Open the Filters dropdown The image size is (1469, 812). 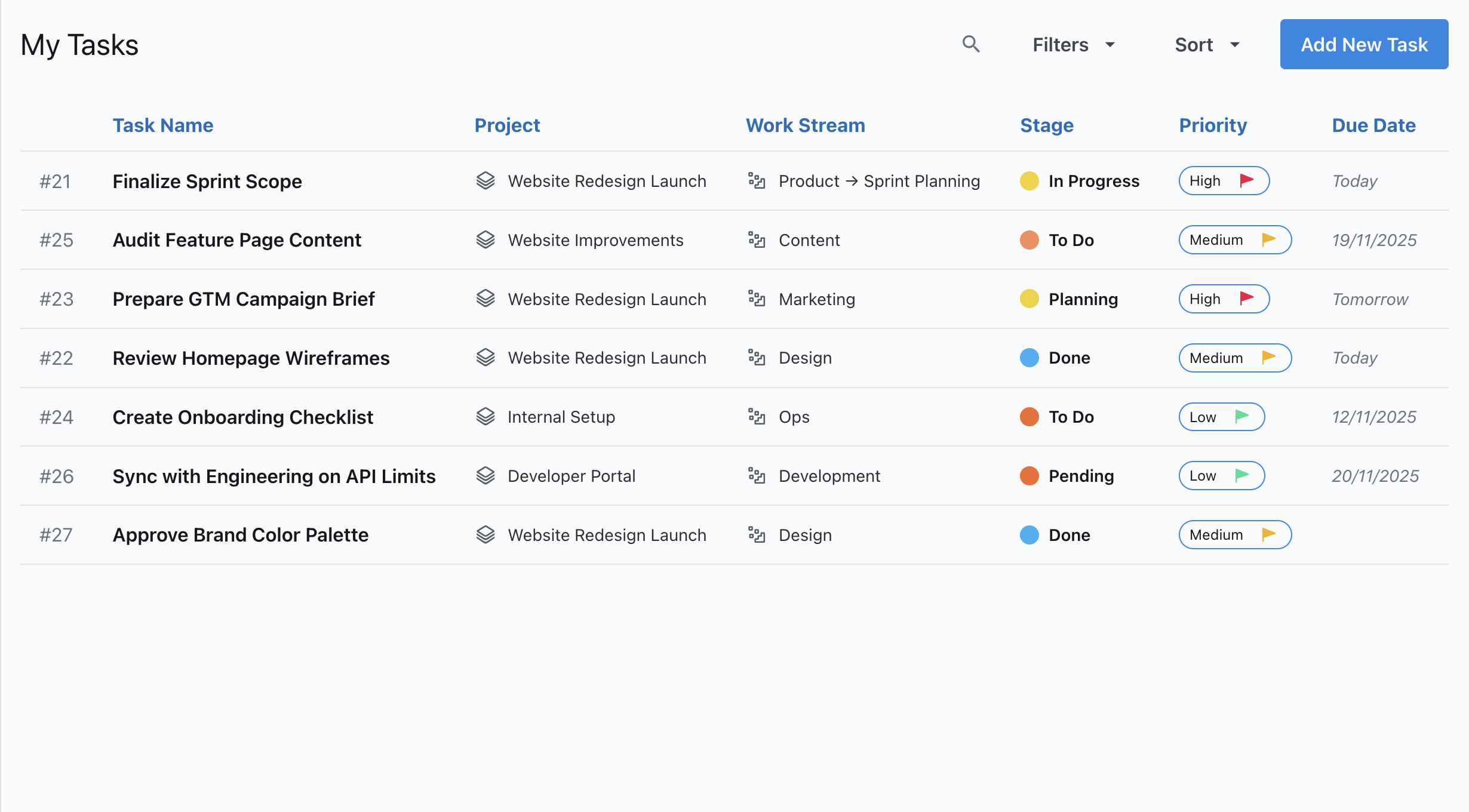point(1074,44)
